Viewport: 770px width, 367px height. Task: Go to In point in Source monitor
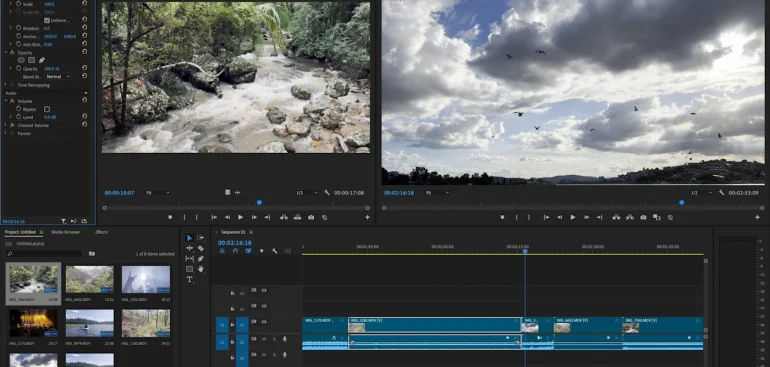[214, 217]
